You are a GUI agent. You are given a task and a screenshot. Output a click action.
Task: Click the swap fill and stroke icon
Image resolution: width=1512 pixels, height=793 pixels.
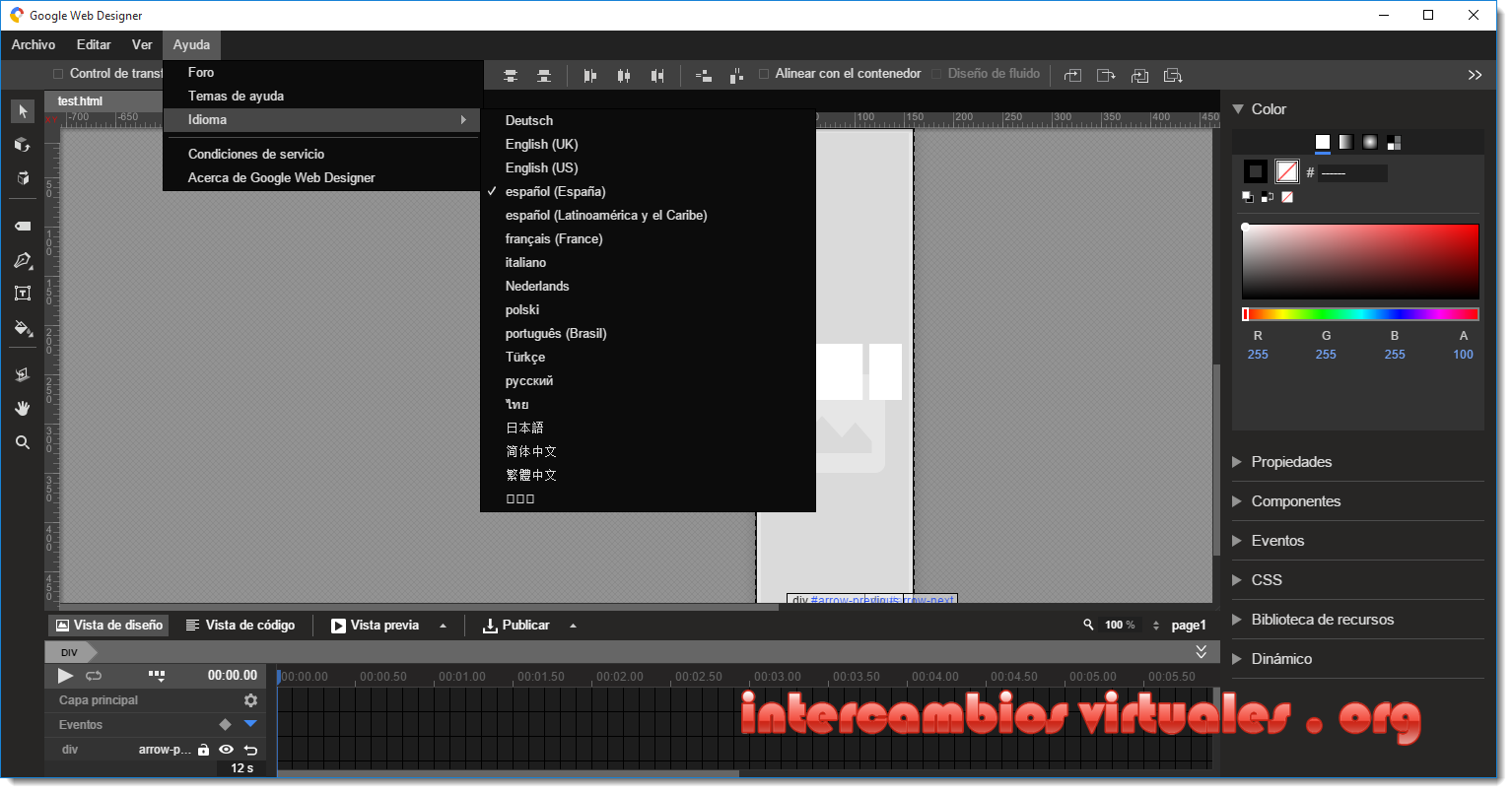pyautogui.click(x=1268, y=197)
